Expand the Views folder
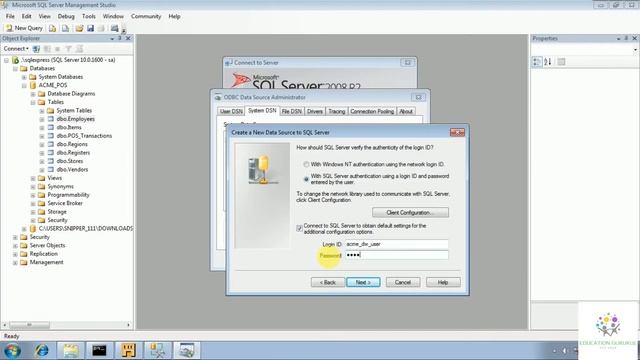This screenshot has height=360, width=640. coord(33,178)
